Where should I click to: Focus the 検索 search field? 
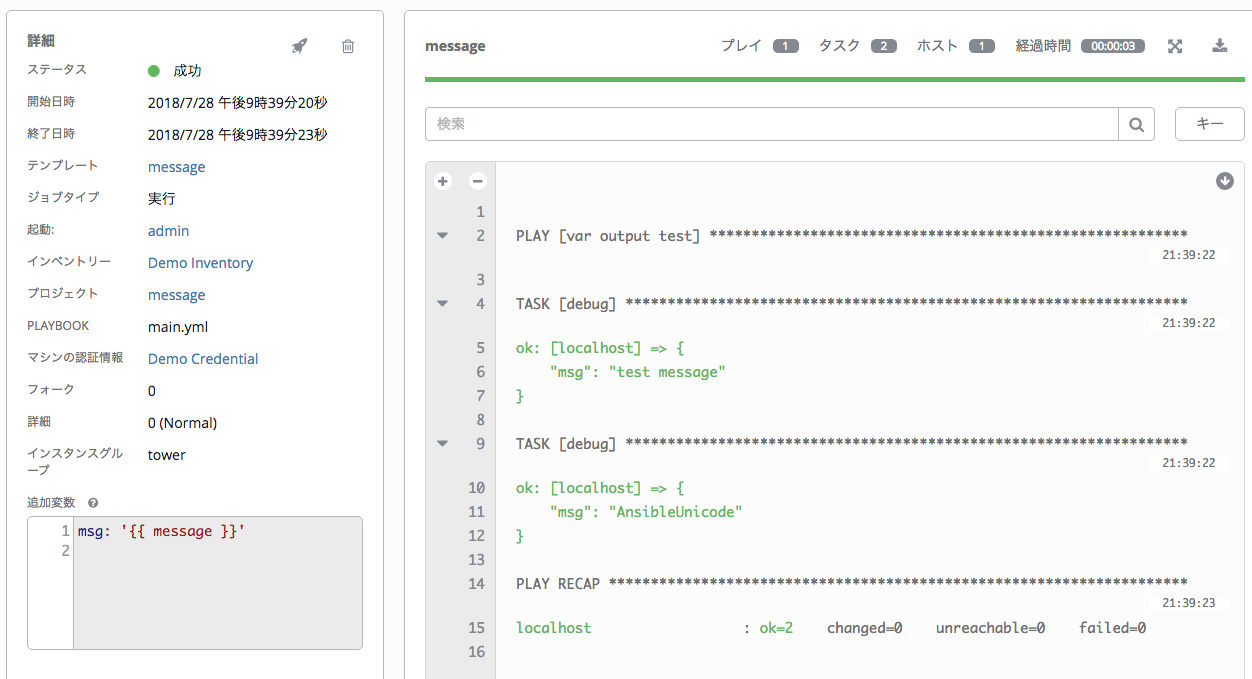point(771,124)
